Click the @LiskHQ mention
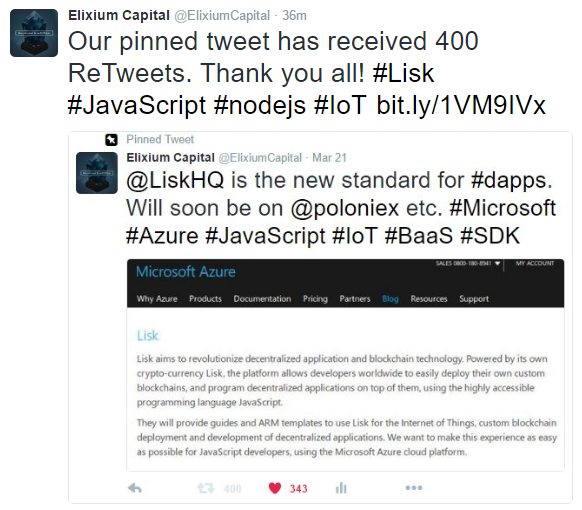 tap(175, 180)
